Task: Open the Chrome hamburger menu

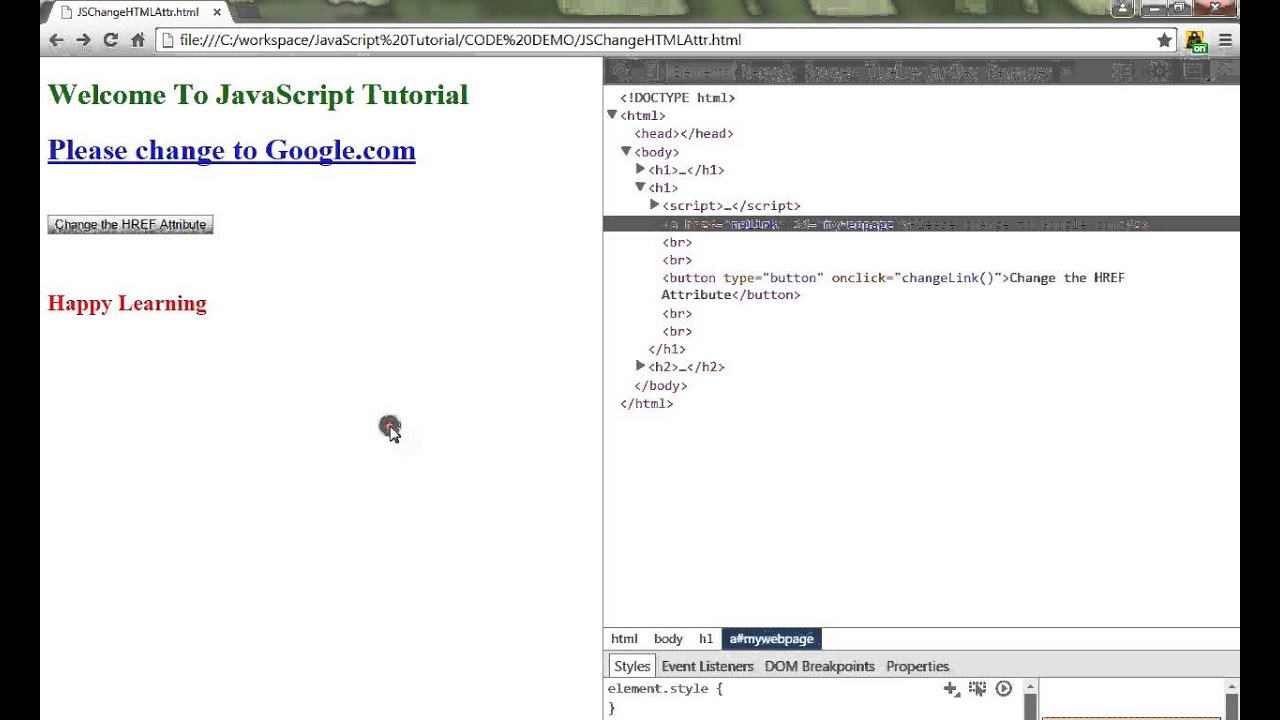Action: pos(1225,40)
